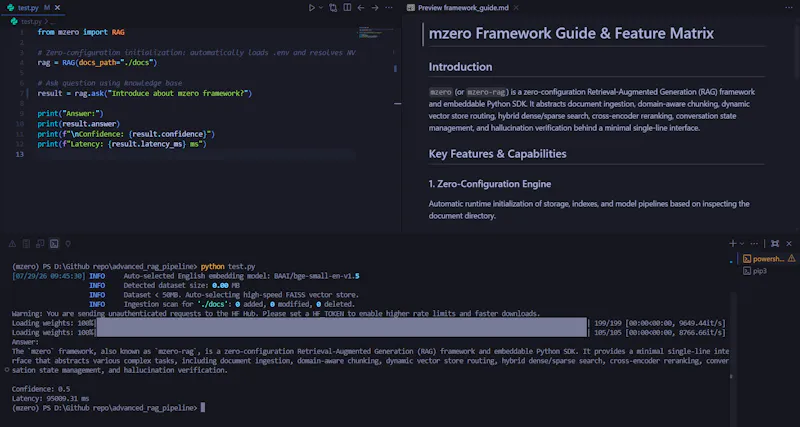Select the Preview framework_guide.md tab
The width and height of the screenshot is (800, 427).
click(463, 8)
